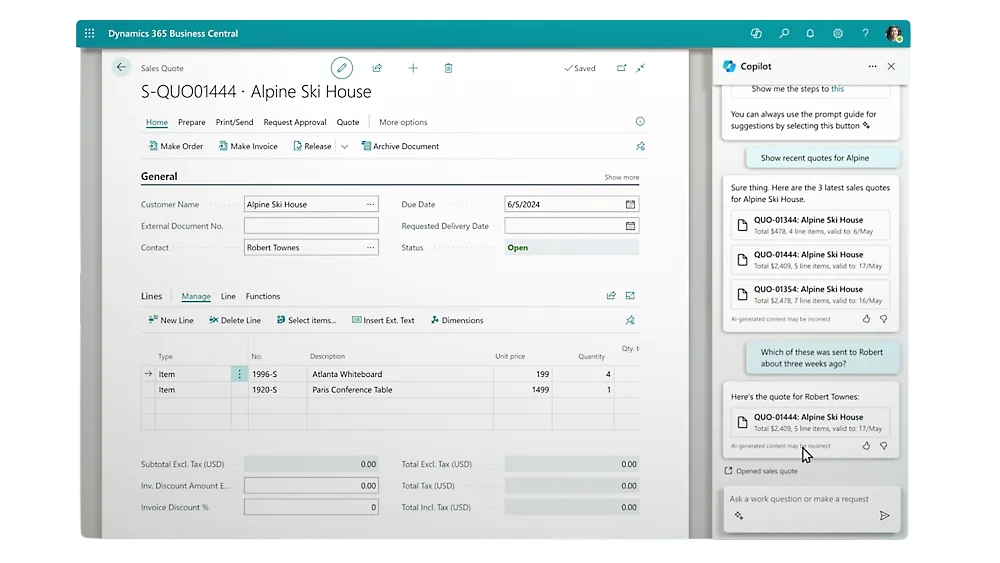The image size is (1000, 563).
Task: Click the Inv. Discount Amount field
Action: pyautogui.click(x=311, y=486)
